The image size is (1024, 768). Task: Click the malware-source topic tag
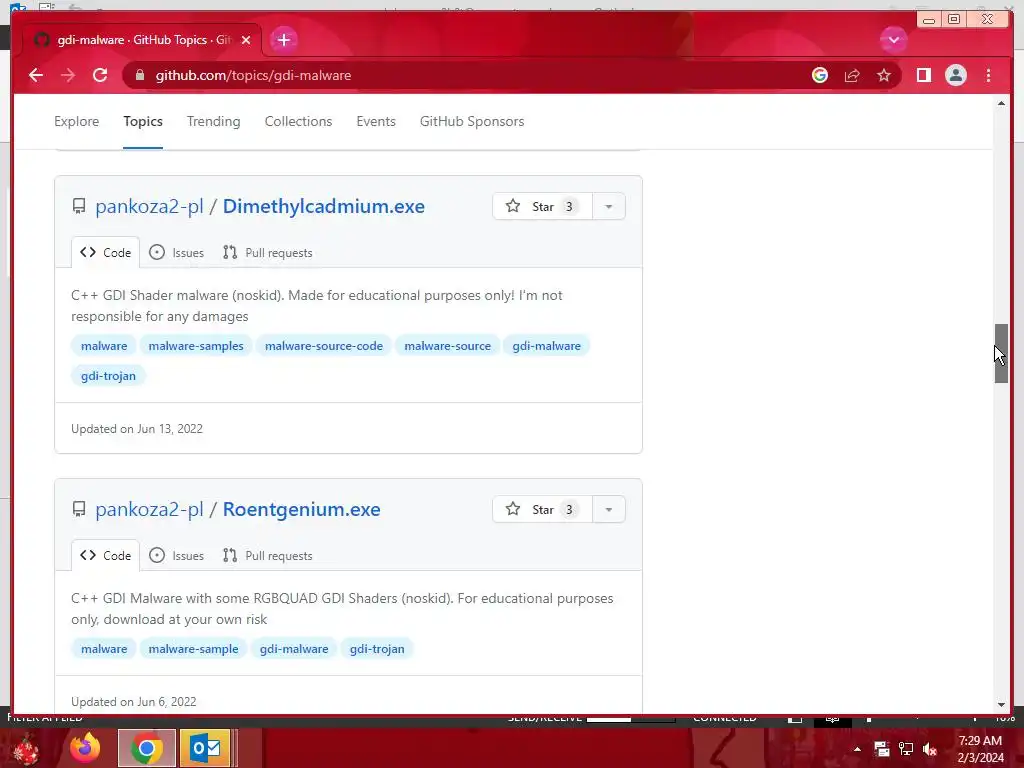(447, 346)
